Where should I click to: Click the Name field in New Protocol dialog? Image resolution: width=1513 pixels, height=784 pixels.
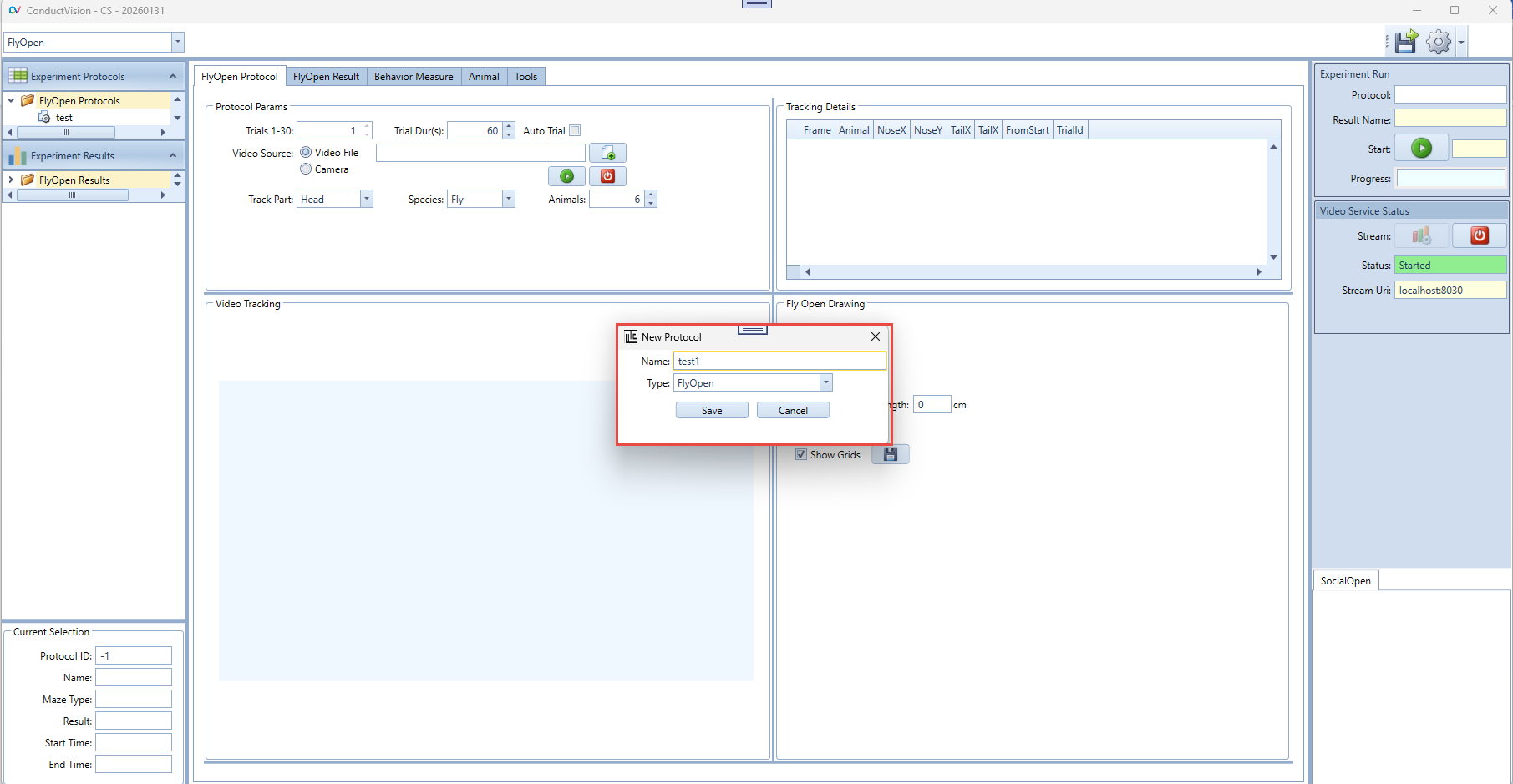(x=779, y=362)
